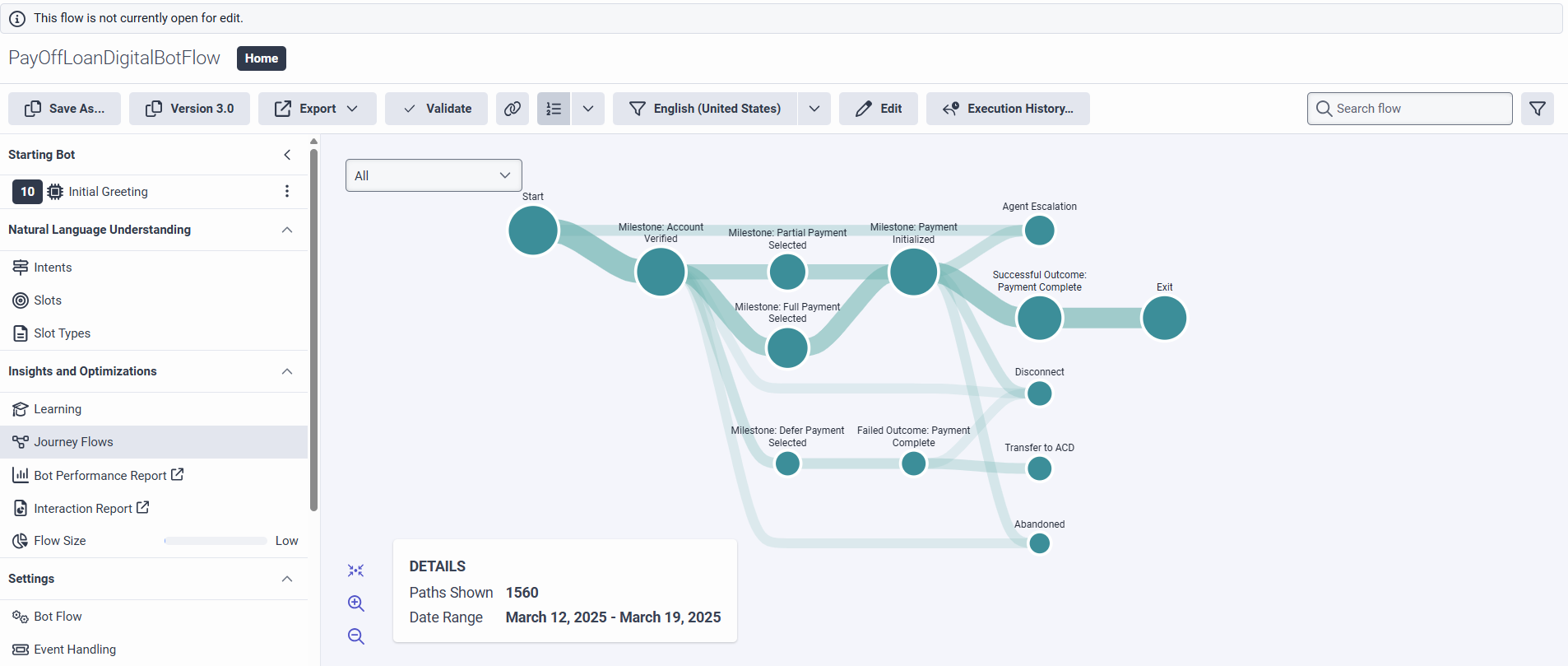Open Initial Greeting three-dot options menu
The width and height of the screenshot is (1568, 666).
pos(286,192)
